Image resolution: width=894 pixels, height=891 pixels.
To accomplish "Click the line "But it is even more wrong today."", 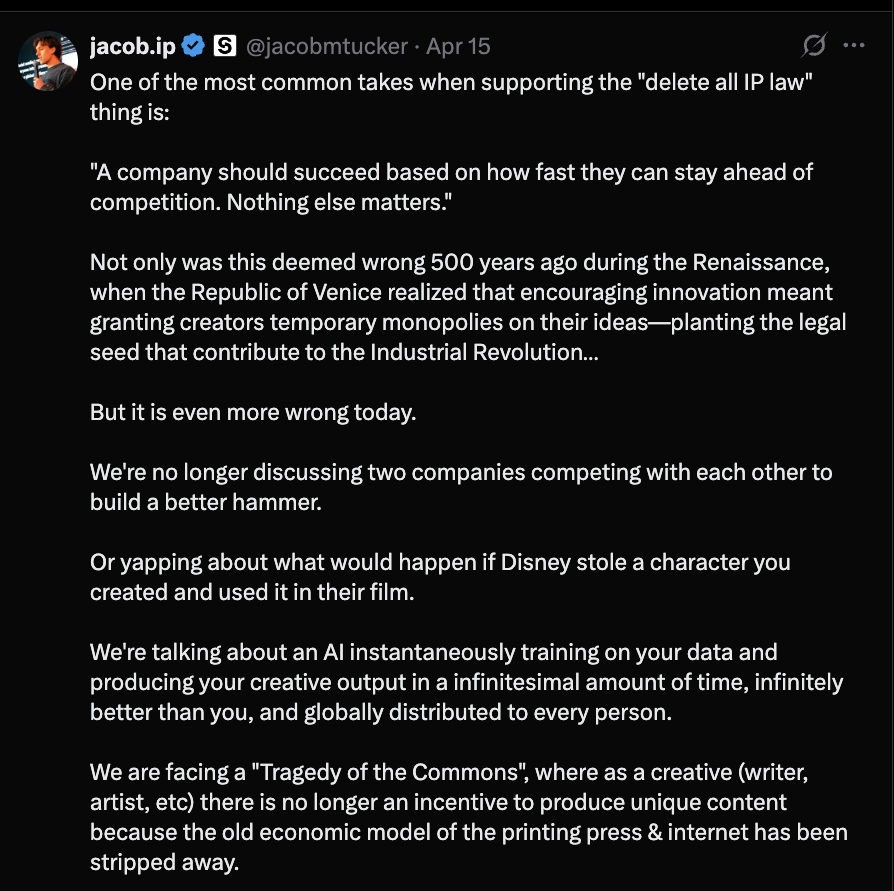I will point(253,412).
